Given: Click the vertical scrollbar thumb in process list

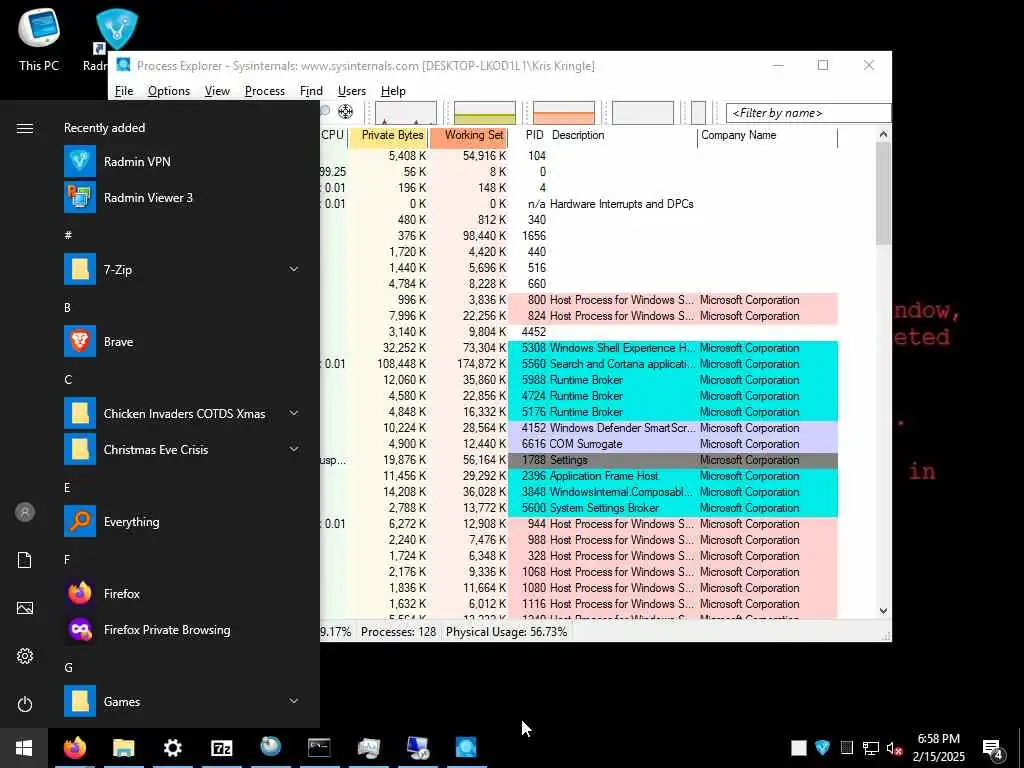Looking at the screenshot, I should tap(883, 193).
